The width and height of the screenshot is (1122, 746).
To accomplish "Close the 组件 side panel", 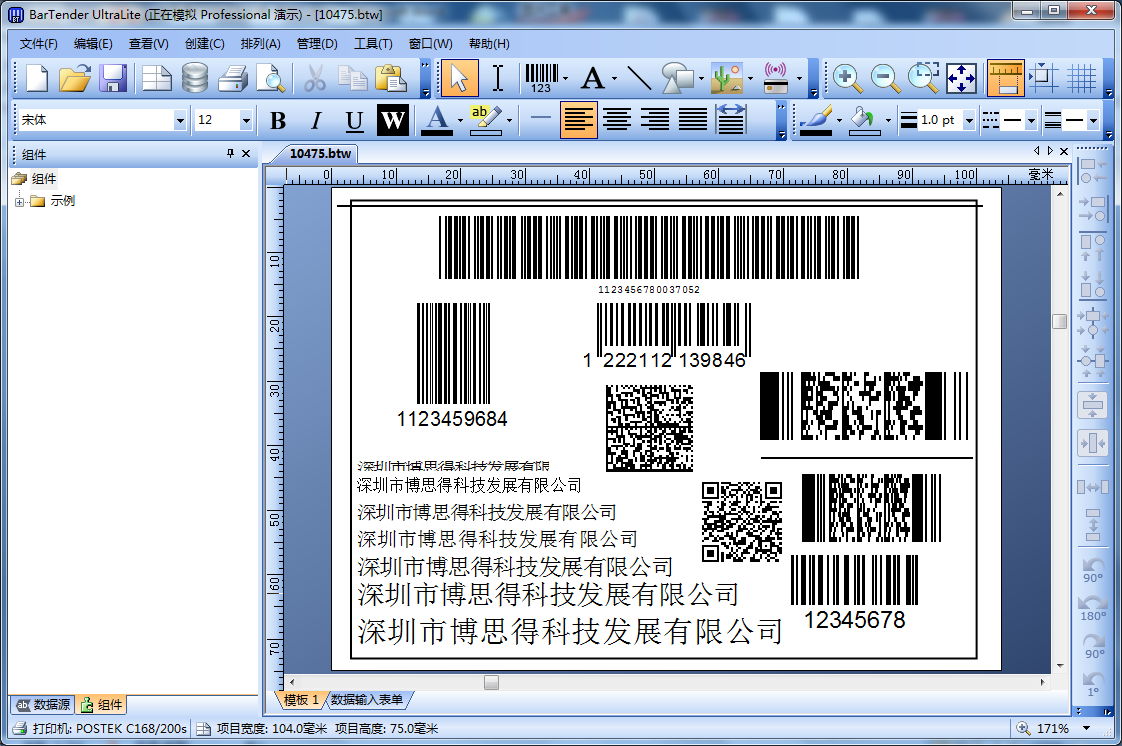I will (x=246, y=153).
